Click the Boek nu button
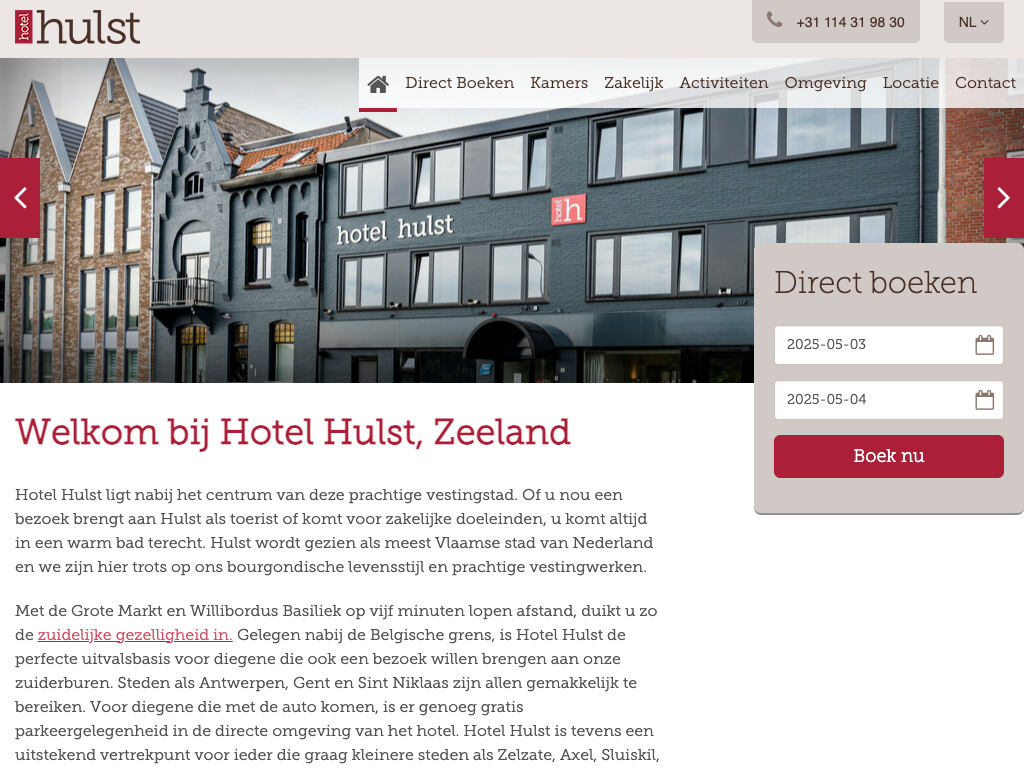The image size is (1024, 768). 888,456
